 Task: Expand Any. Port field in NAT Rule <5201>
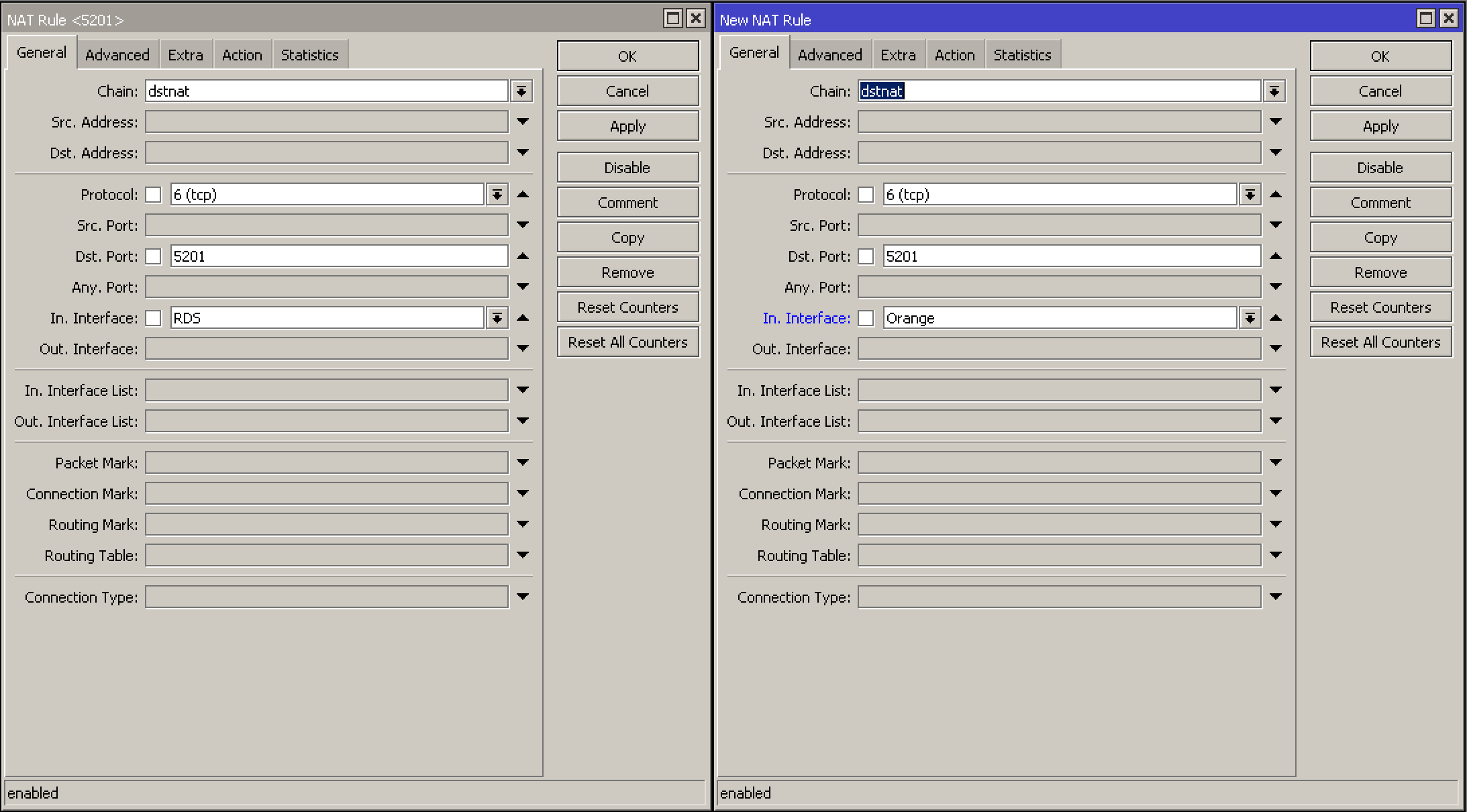click(523, 287)
